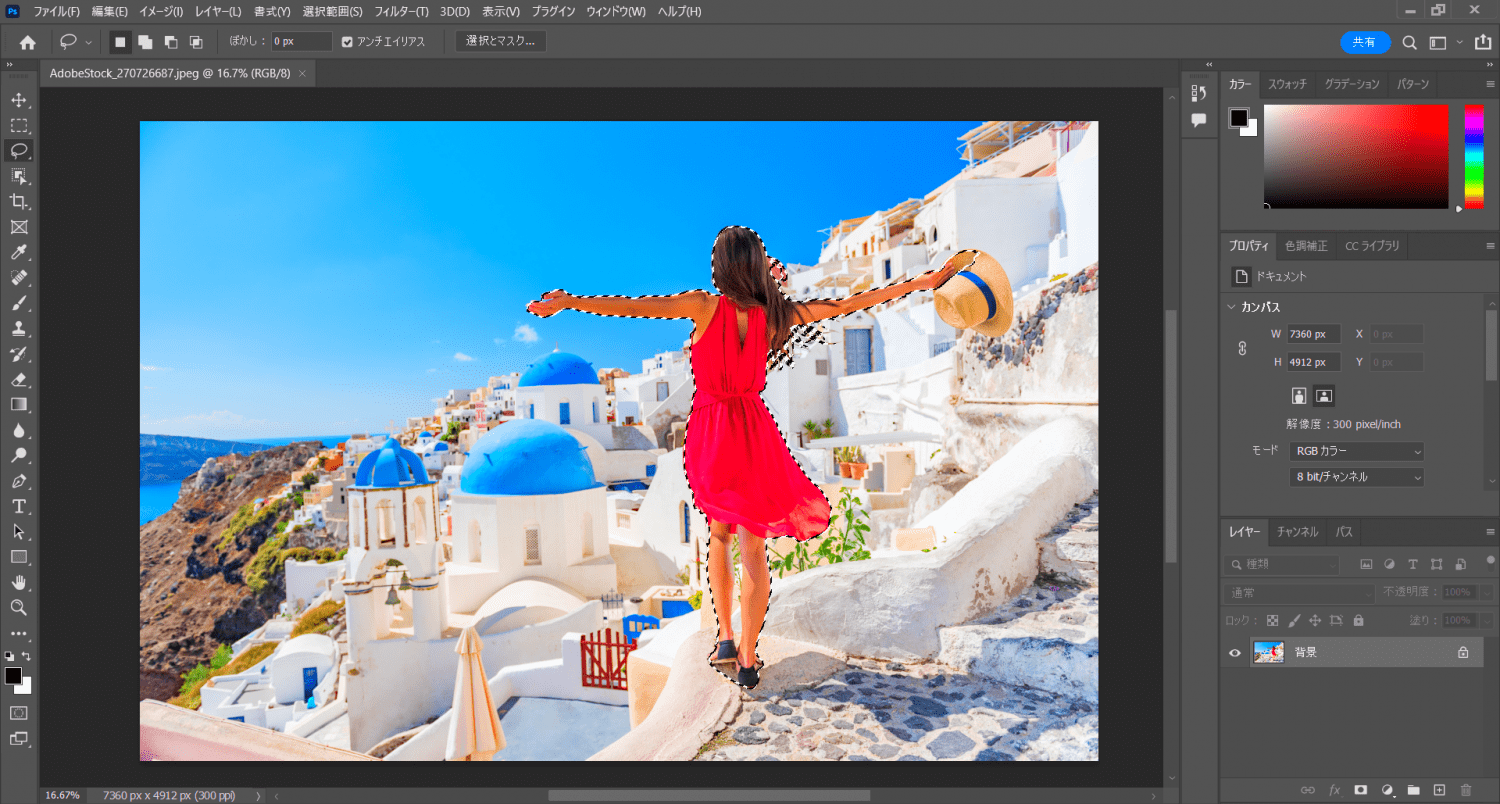Select the Gradient tool

click(x=18, y=404)
